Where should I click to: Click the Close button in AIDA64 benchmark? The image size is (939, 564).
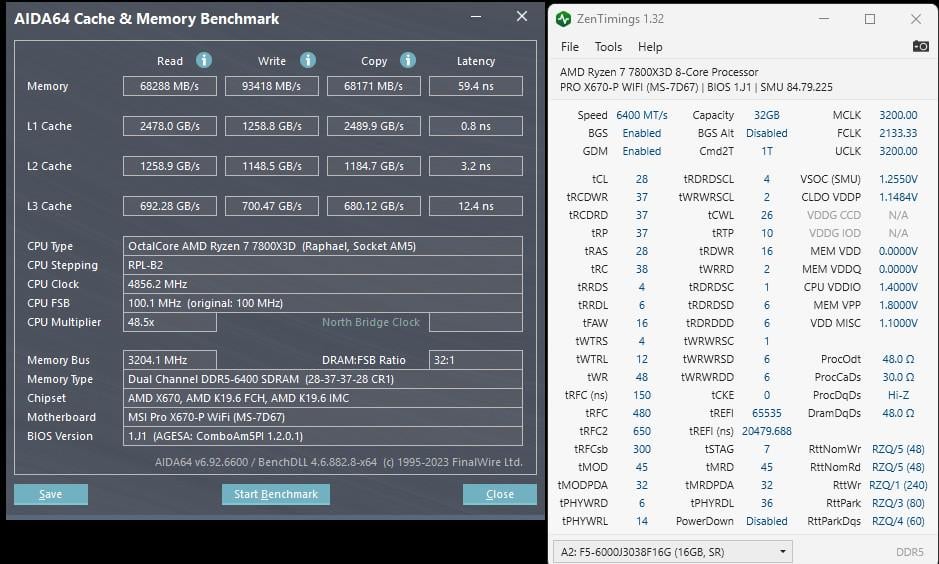499,494
